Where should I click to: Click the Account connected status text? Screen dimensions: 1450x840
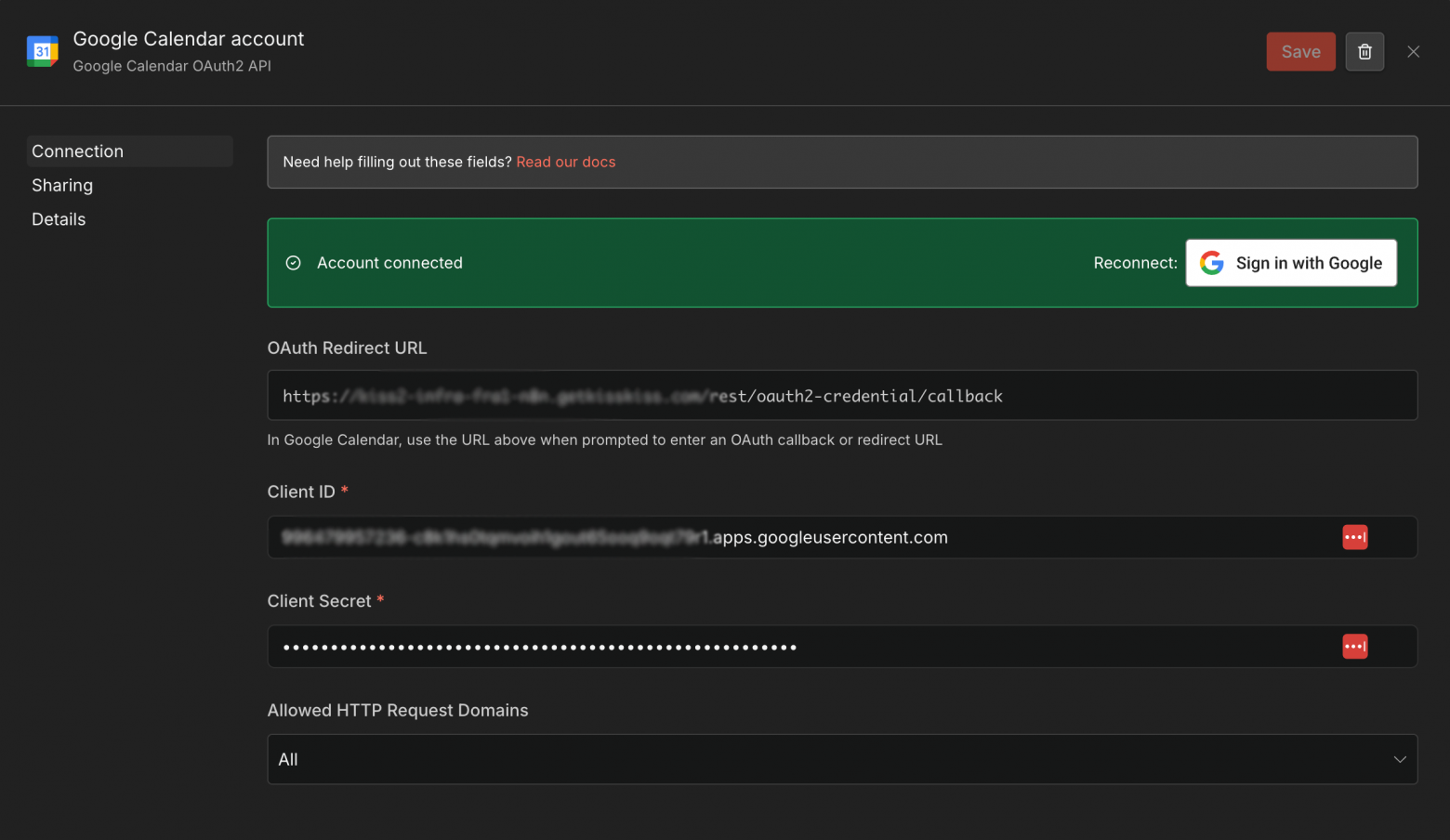(x=389, y=263)
